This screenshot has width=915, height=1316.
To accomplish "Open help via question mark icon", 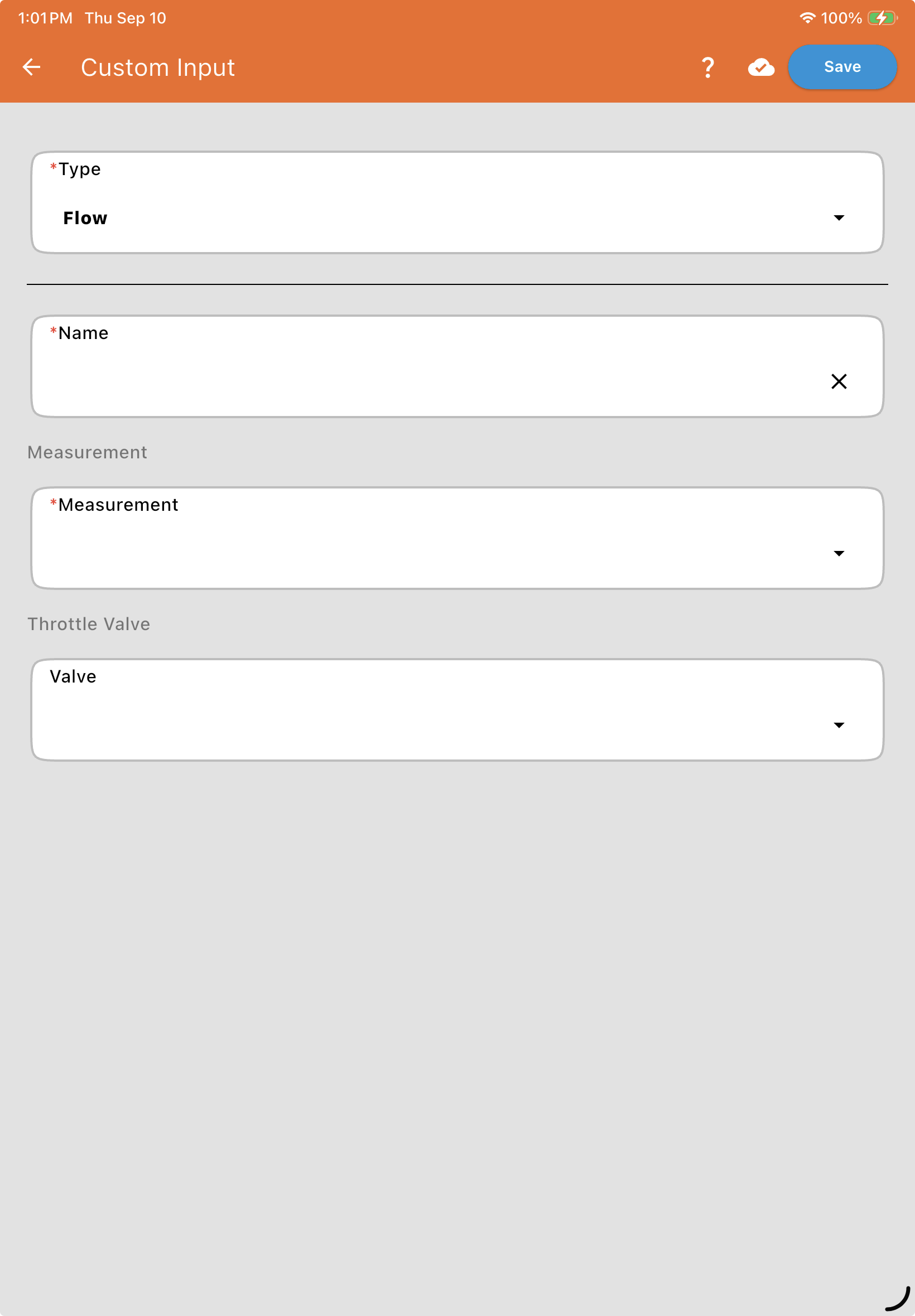I will pyautogui.click(x=708, y=67).
